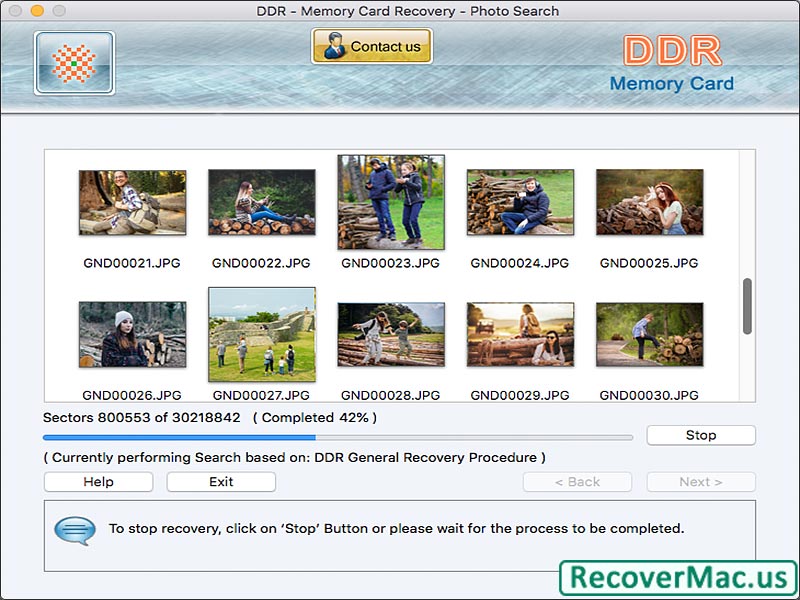Screen dimensions: 800x600
Task: Click the DDR Memory Card logo text
Action: coord(672,64)
